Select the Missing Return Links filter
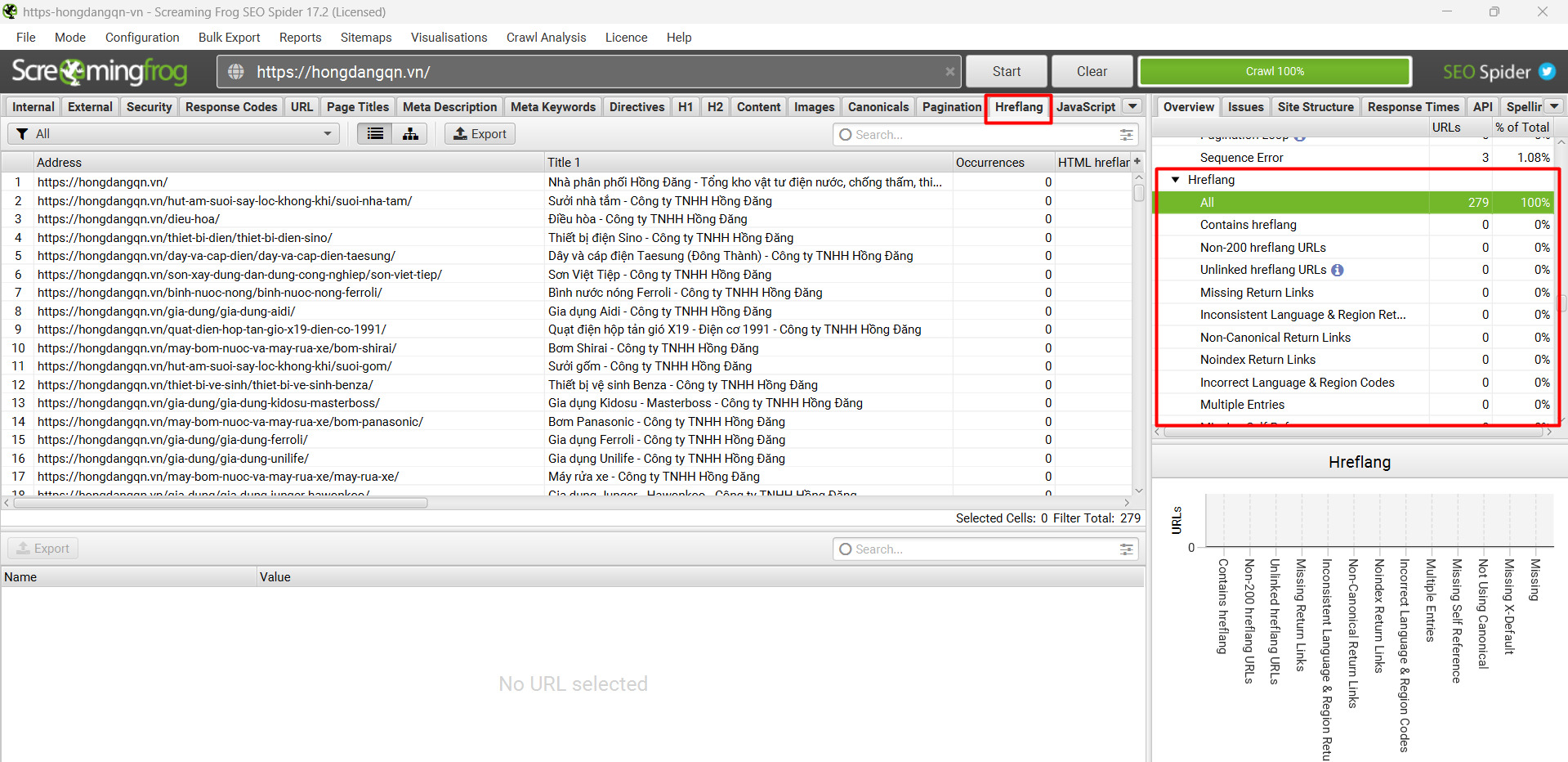This screenshot has height=762, width=1568. tap(1257, 293)
